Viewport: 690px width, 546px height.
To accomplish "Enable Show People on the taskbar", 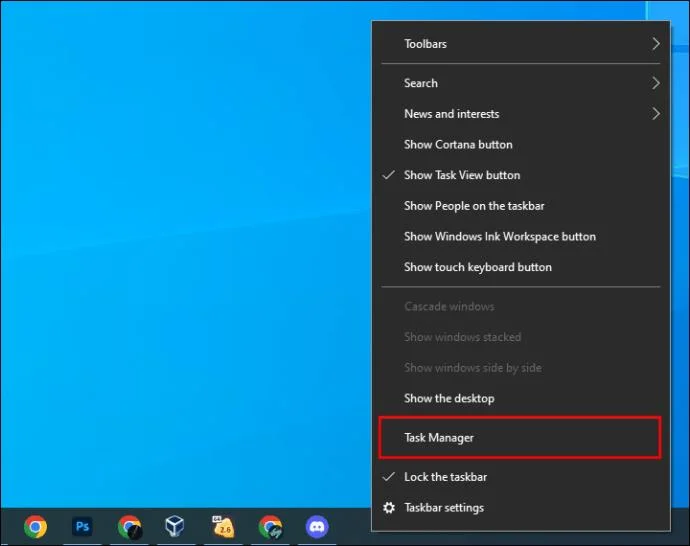I will pos(521,206).
